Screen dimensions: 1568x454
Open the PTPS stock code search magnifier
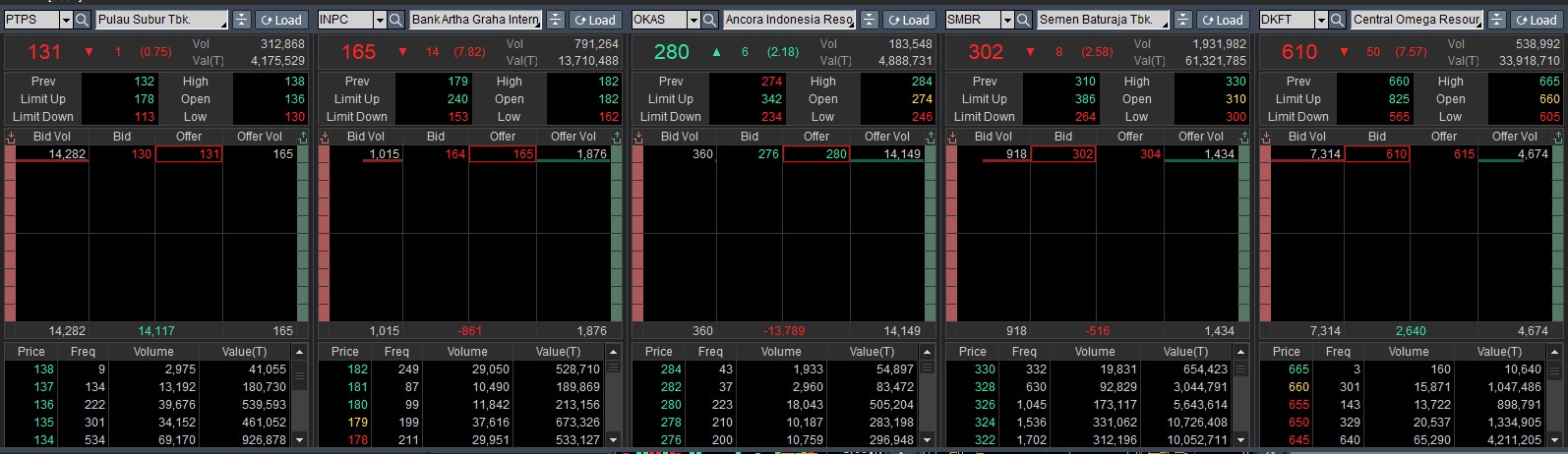[x=82, y=20]
